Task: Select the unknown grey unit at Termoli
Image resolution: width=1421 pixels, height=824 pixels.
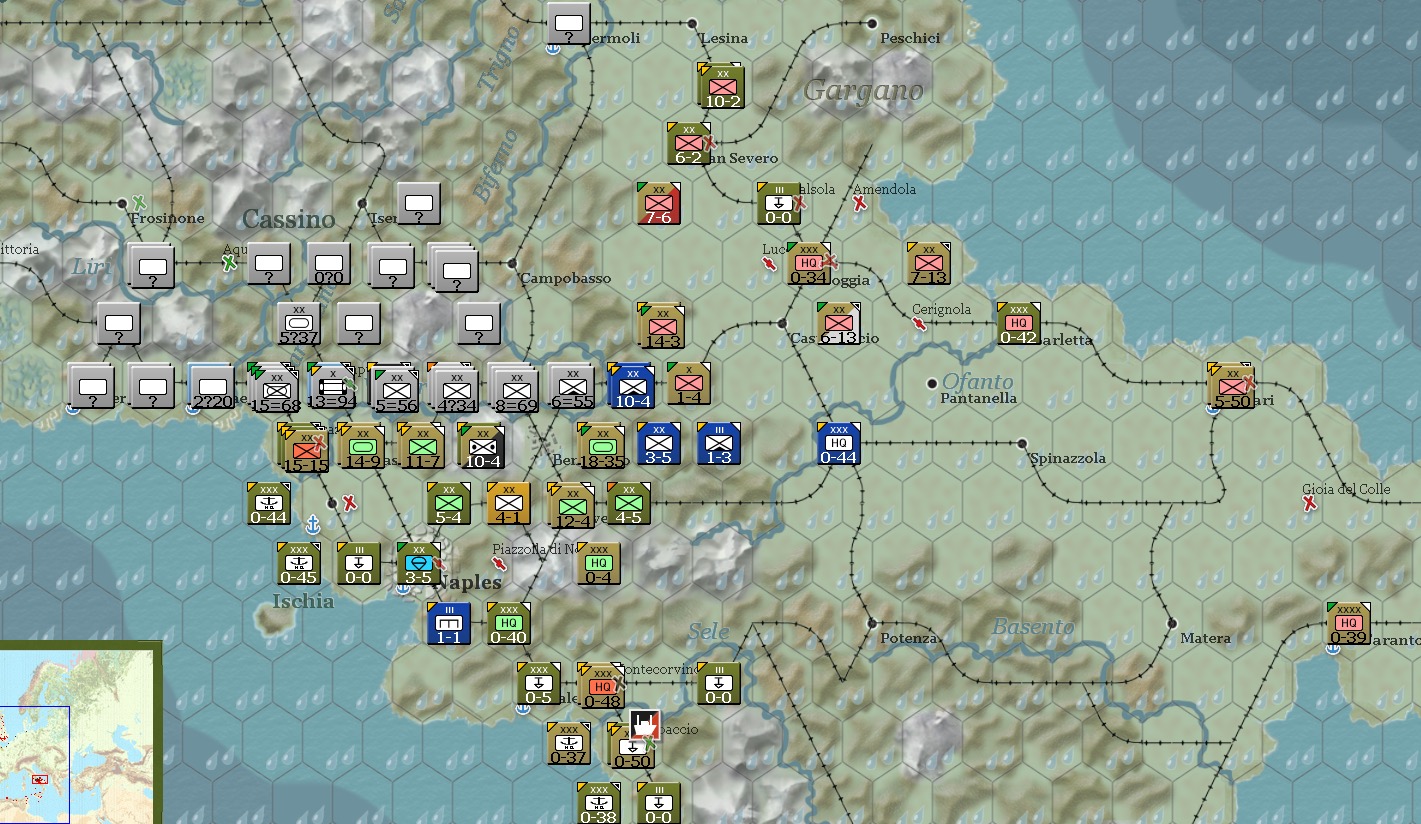Action: pos(569,24)
